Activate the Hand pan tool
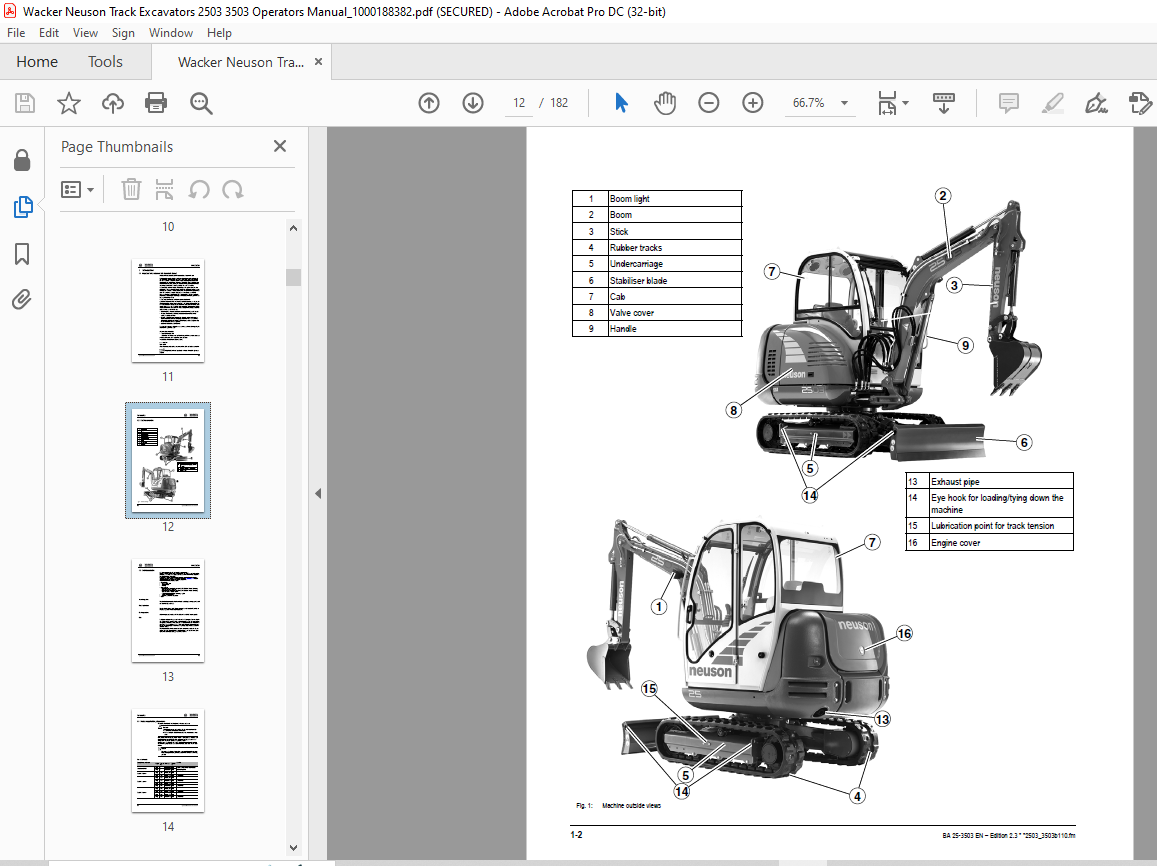 pos(665,103)
